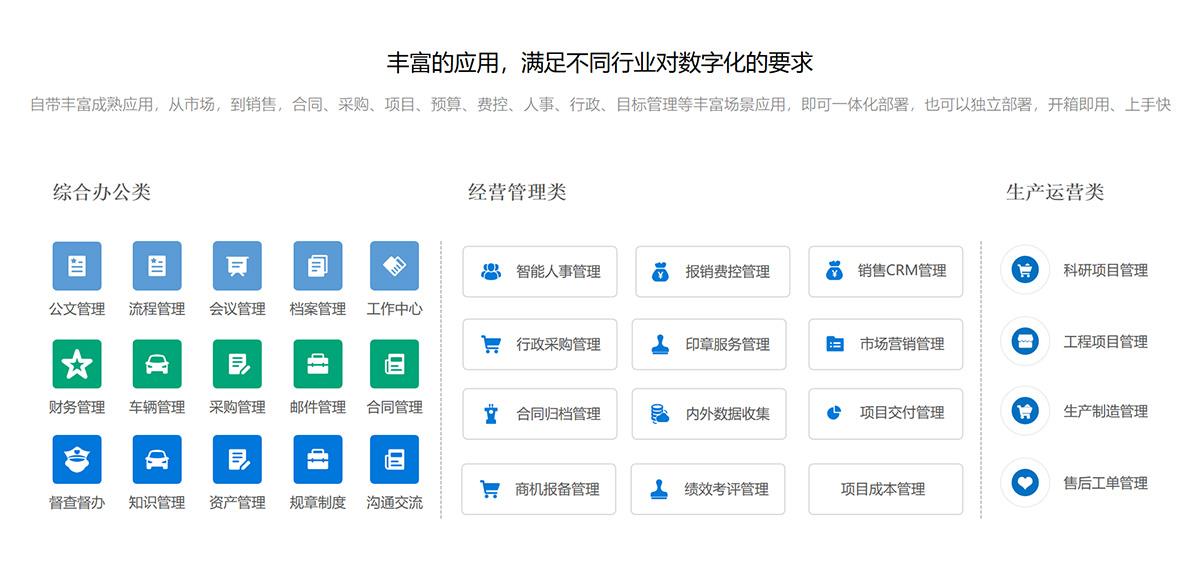Image resolution: width=1200 pixels, height=564 pixels.
Task: Click the 工程项目管理 link text
Action: 1105,342
